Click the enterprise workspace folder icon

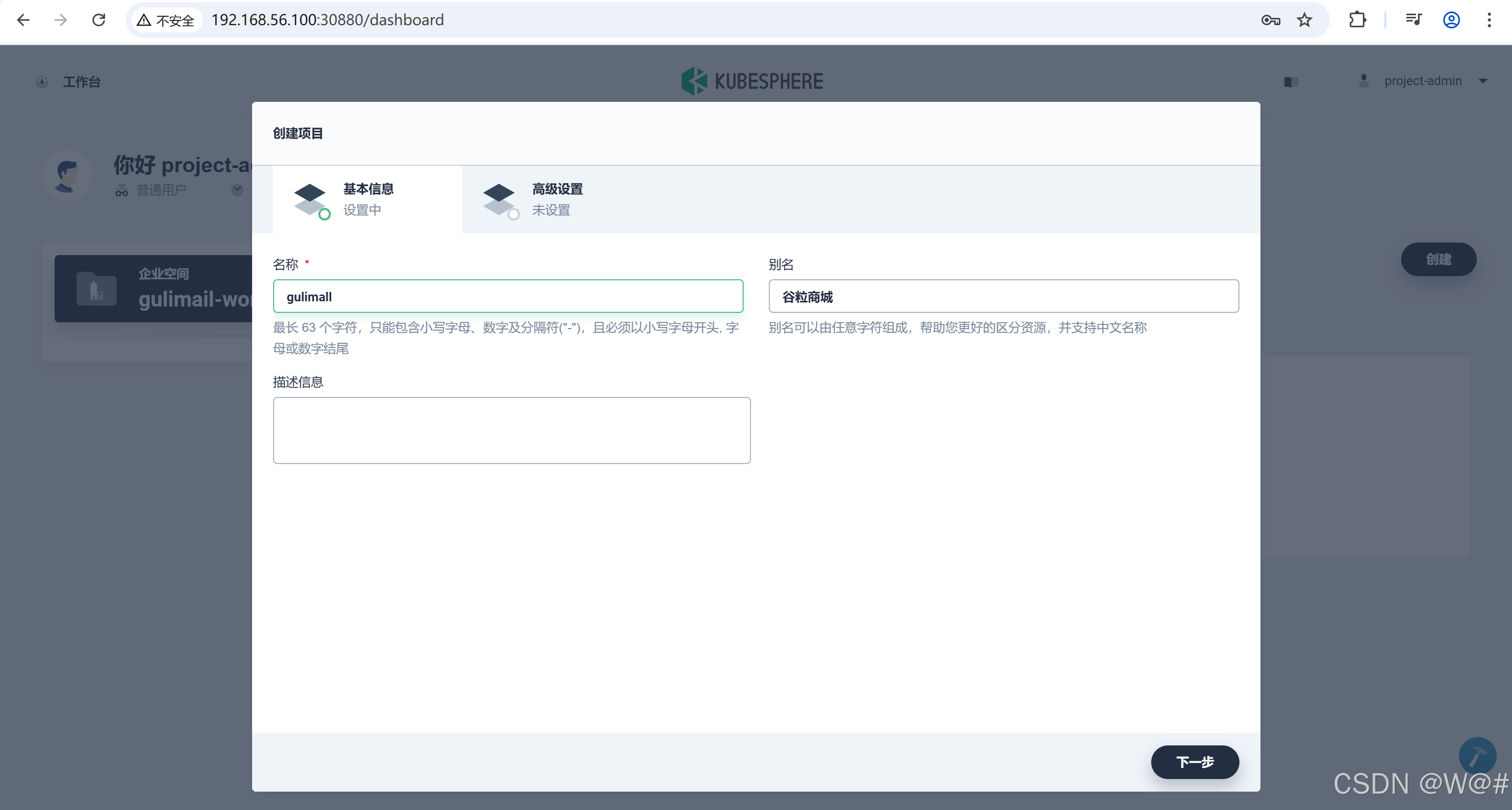[x=96, y=289]
